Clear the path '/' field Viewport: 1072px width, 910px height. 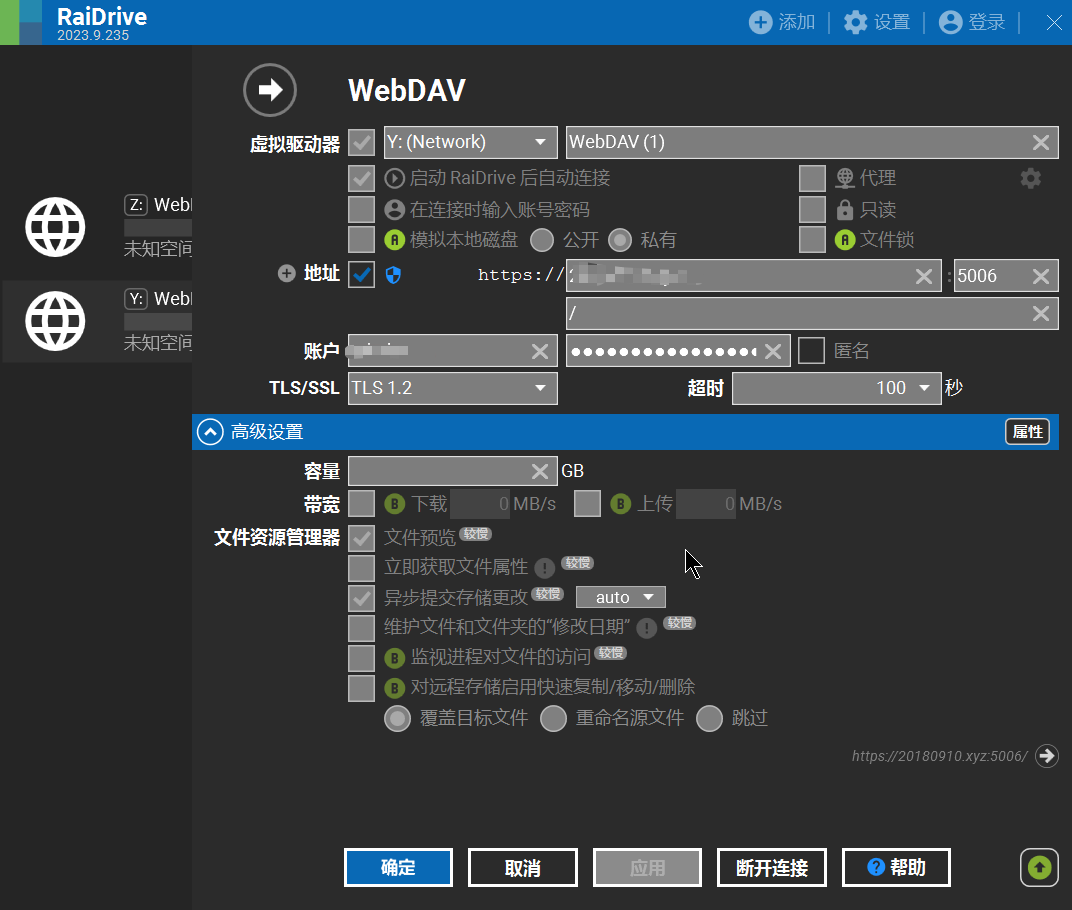[1041, 313]
